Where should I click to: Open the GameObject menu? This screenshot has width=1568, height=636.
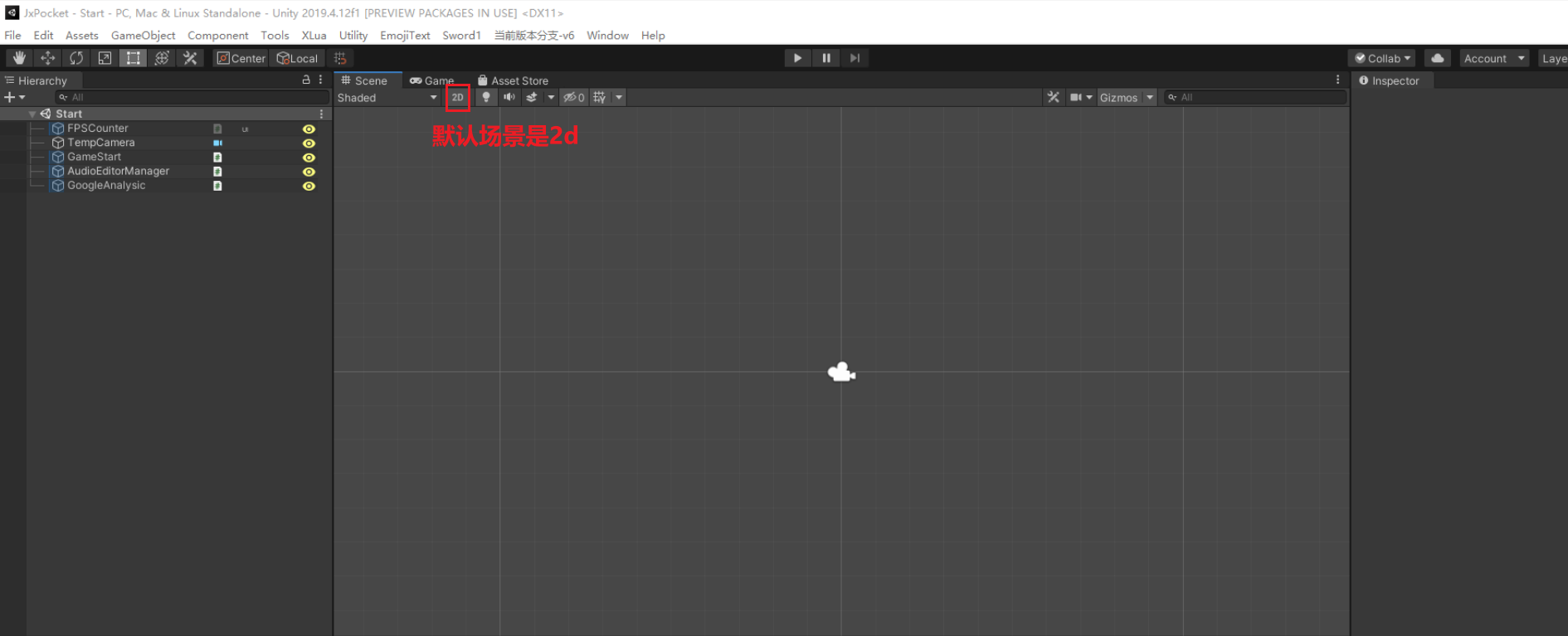point(143,36)
